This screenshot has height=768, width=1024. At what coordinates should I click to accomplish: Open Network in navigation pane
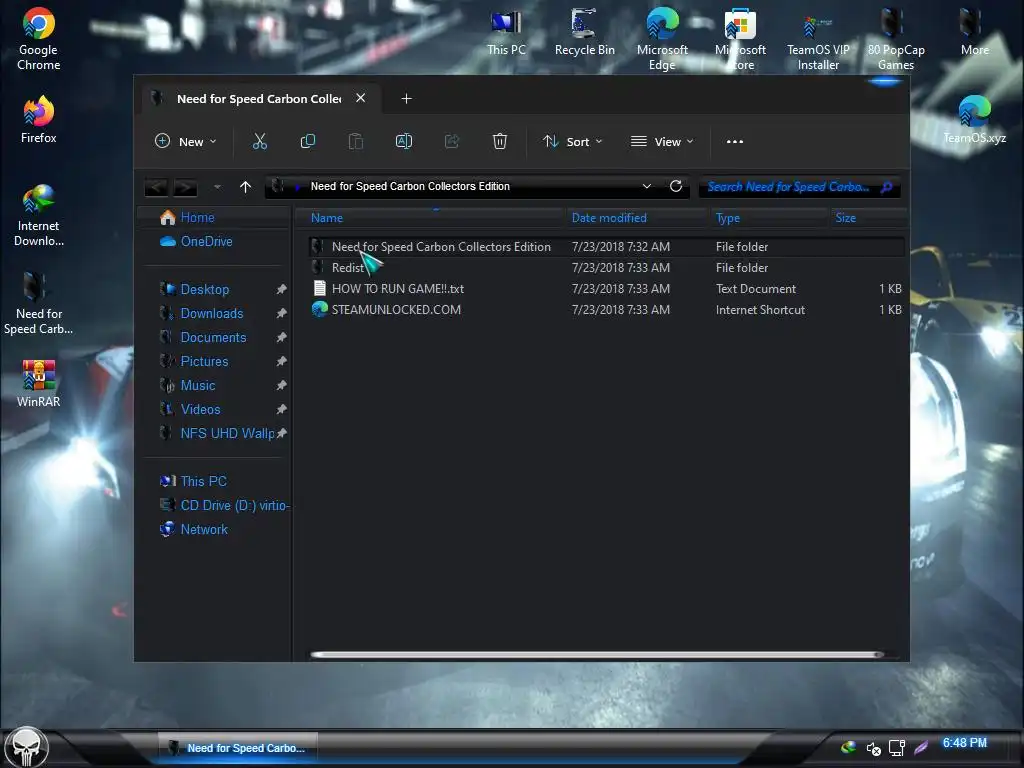point(204,530)
